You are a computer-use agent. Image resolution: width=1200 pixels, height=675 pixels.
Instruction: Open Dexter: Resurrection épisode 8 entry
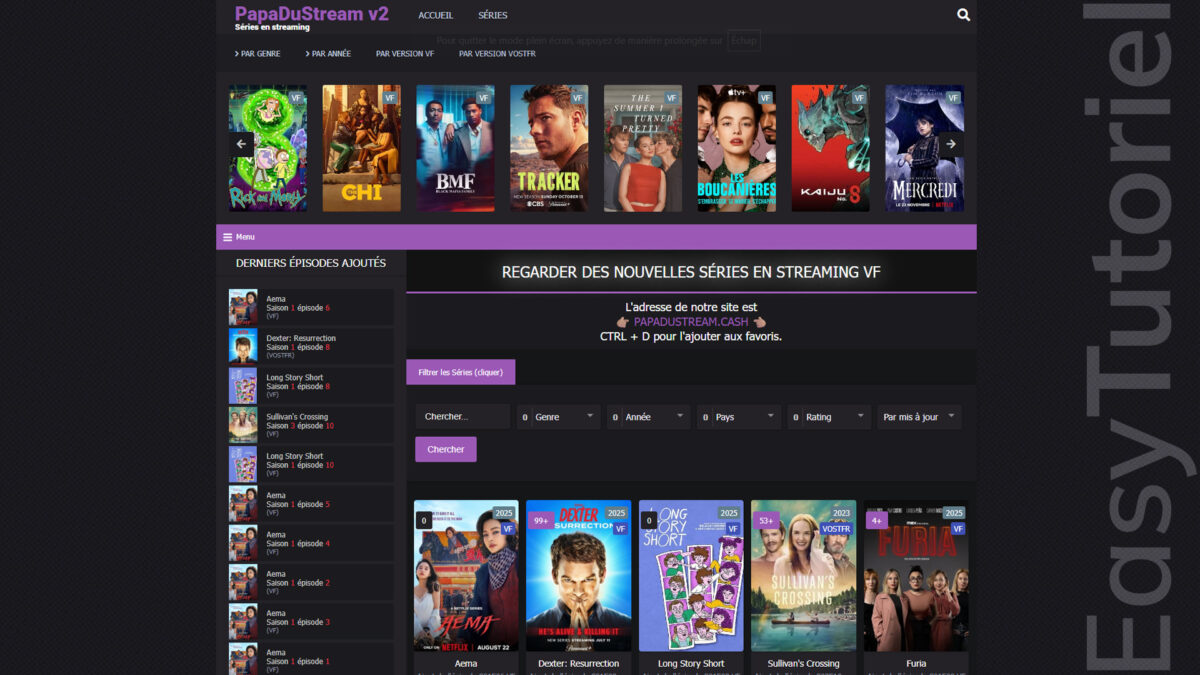[310, 346]
